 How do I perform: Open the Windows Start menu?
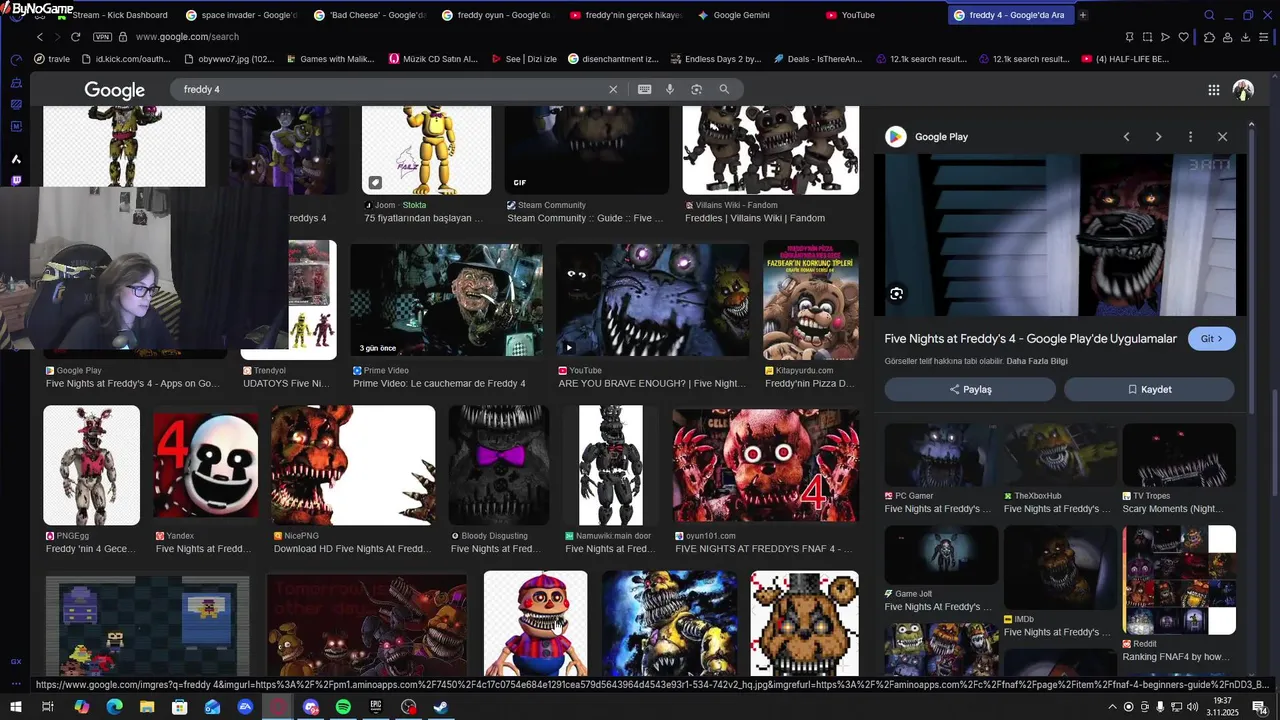coord(15,707)
